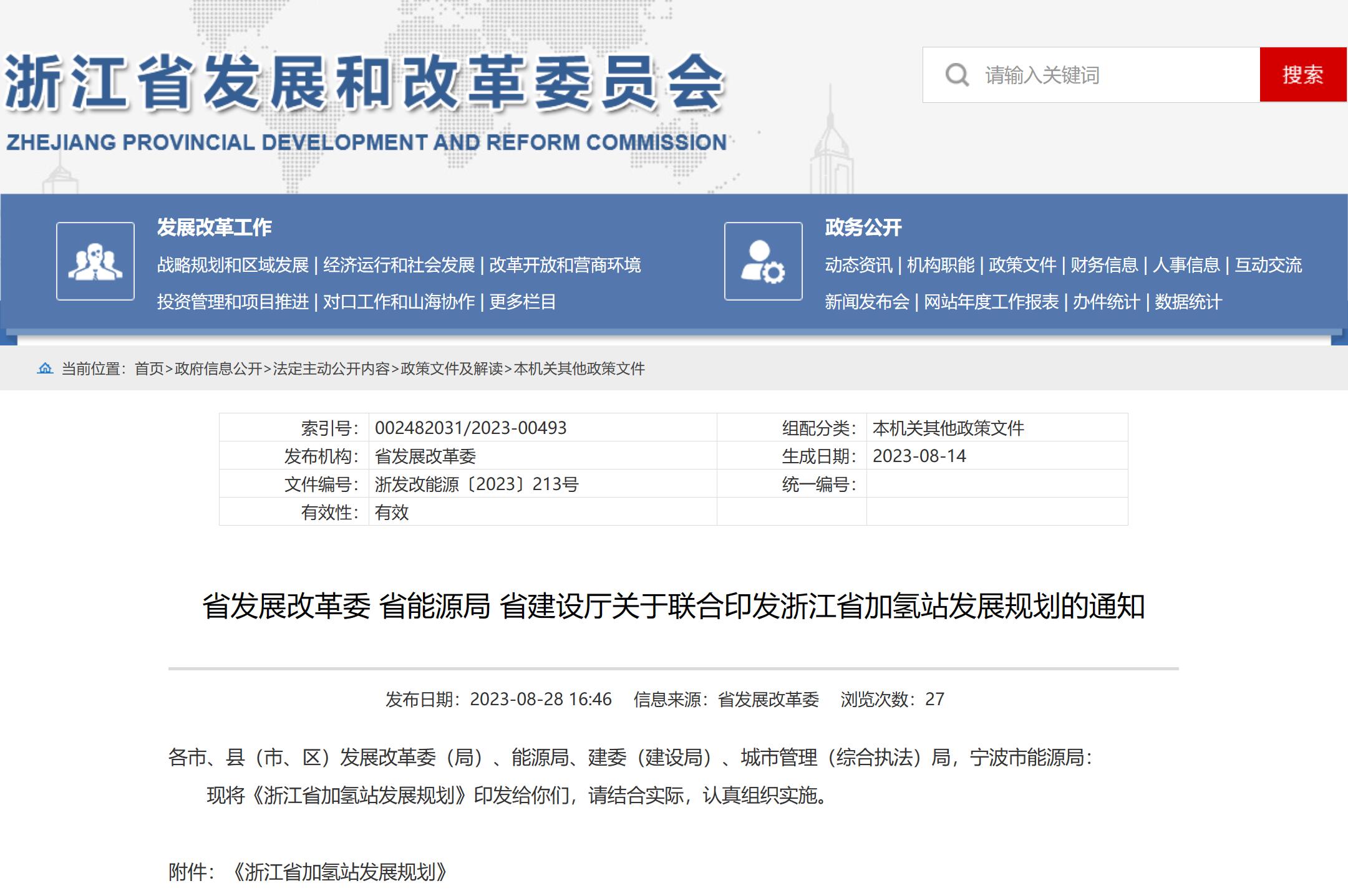Viewport: 1348px width, 896px height.
Task: Go to 动态资讯 page
Action: point(858,265)
